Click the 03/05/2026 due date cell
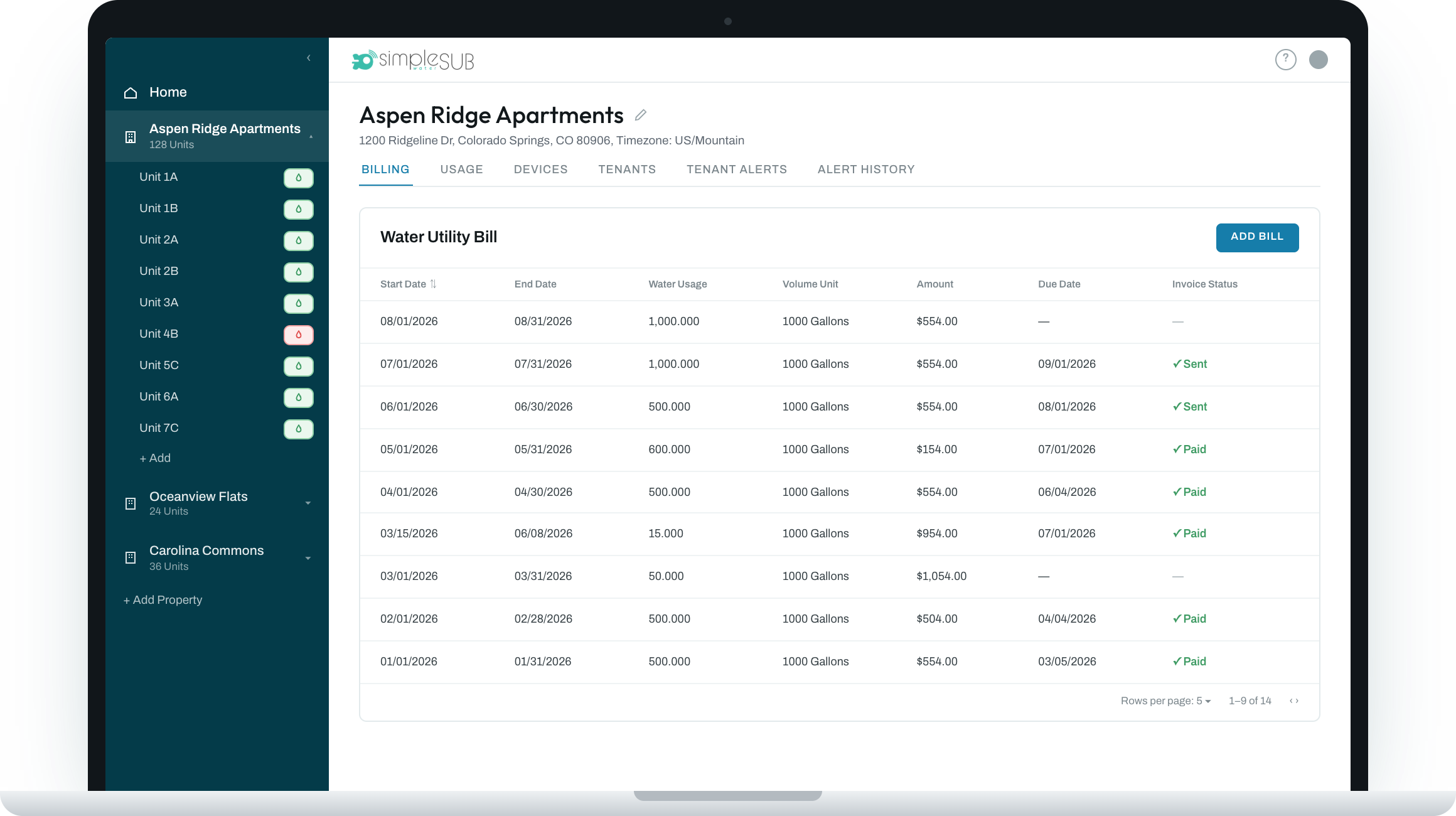The image size is (1456, 816). click(x=1067, y=662)
